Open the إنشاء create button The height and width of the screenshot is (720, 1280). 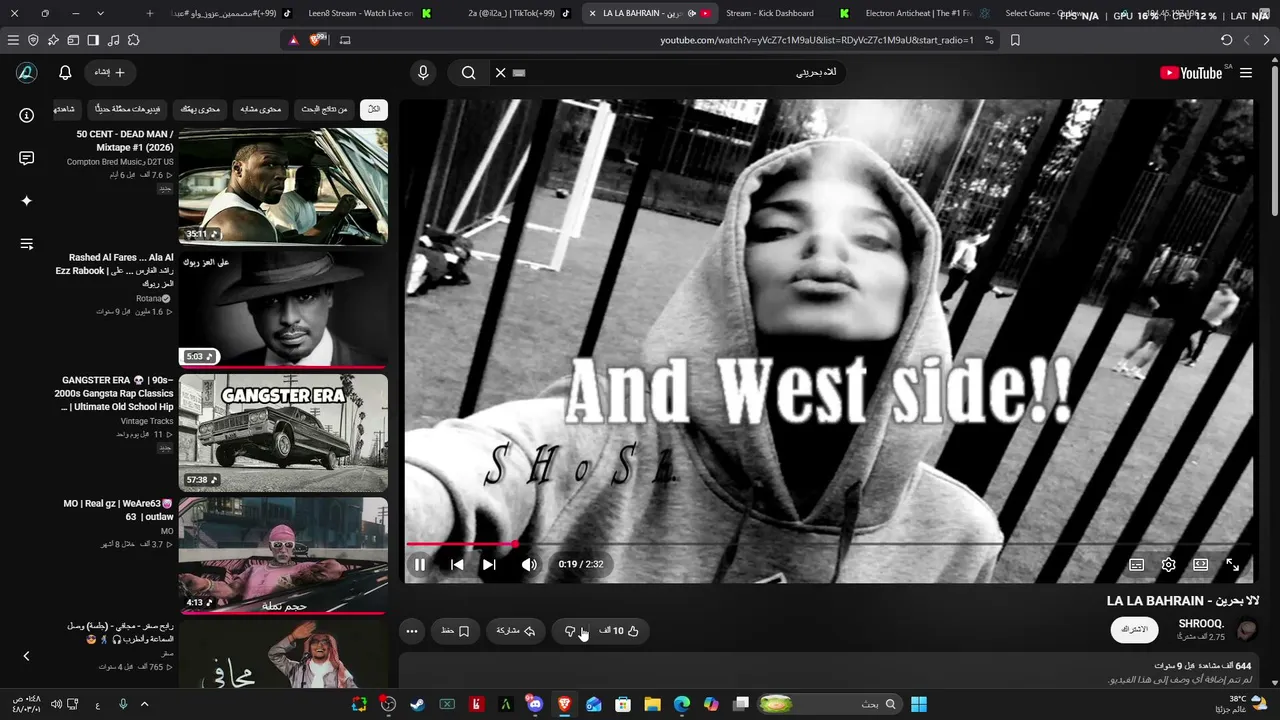[110, 72]
